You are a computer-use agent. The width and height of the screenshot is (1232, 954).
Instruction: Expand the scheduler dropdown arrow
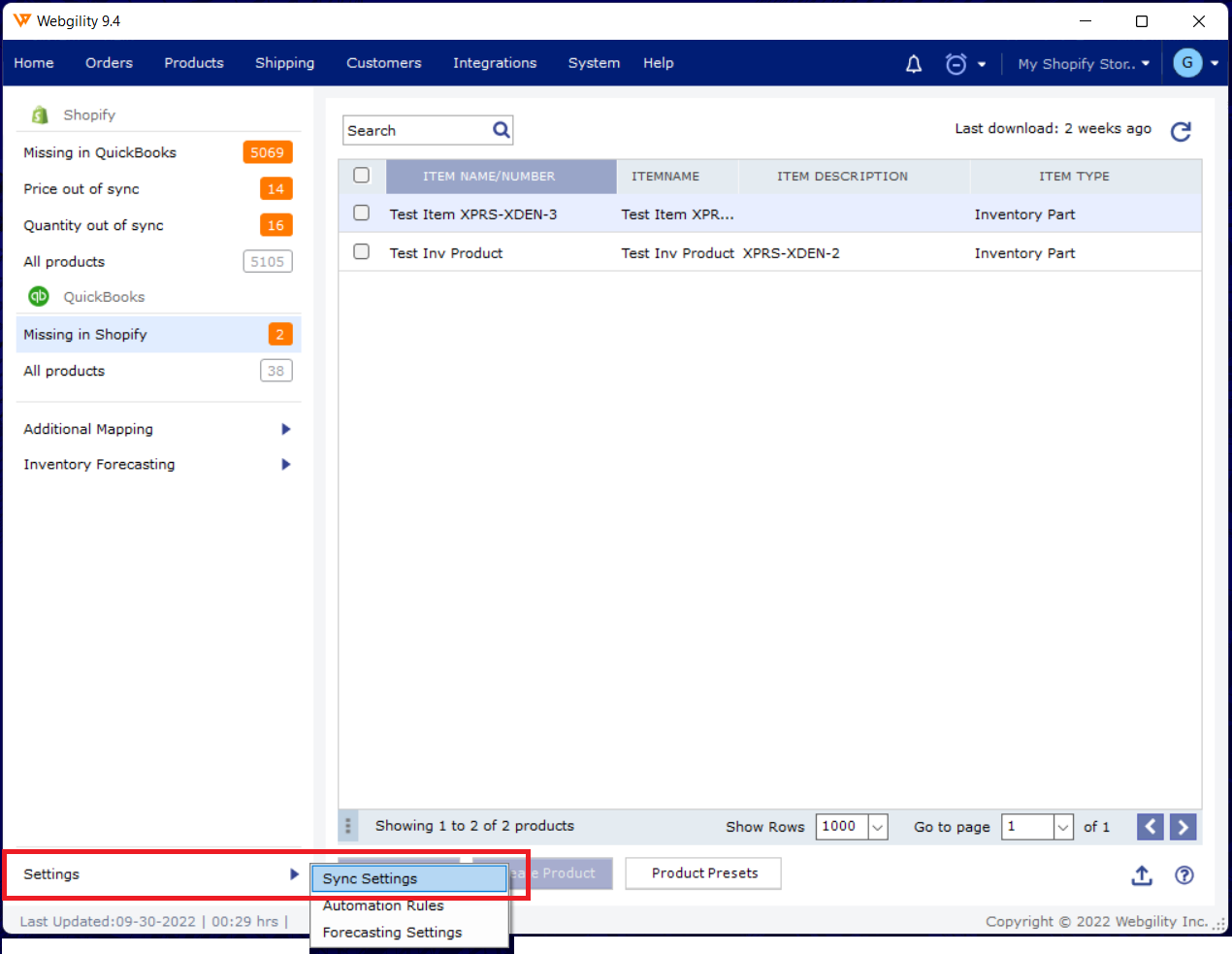[x=982, y=64]
